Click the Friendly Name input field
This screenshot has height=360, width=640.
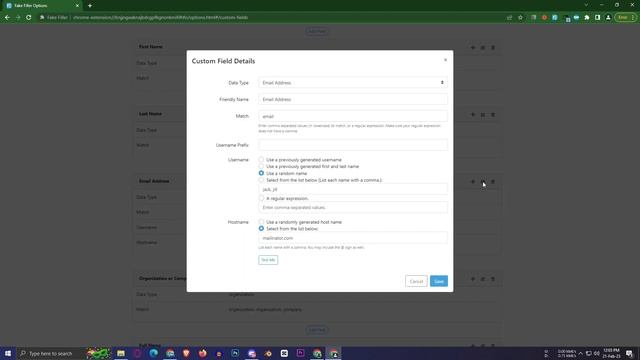[x=353, y=99]
